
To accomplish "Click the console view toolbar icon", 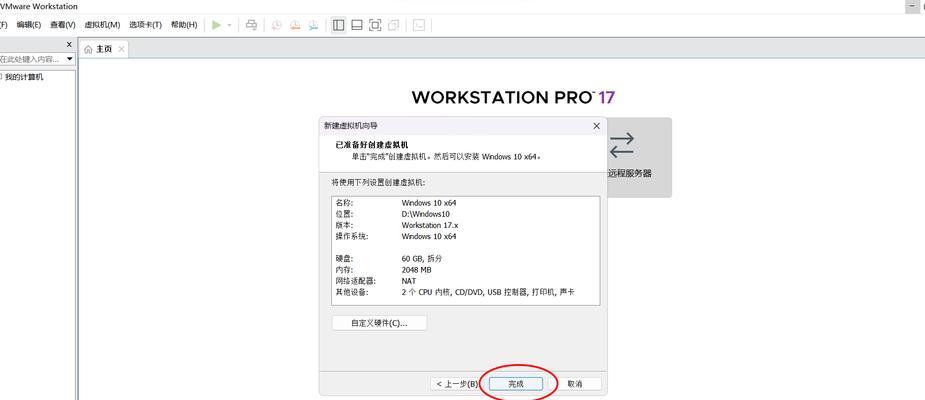I will pyautogui.click(x=418, y=25).
